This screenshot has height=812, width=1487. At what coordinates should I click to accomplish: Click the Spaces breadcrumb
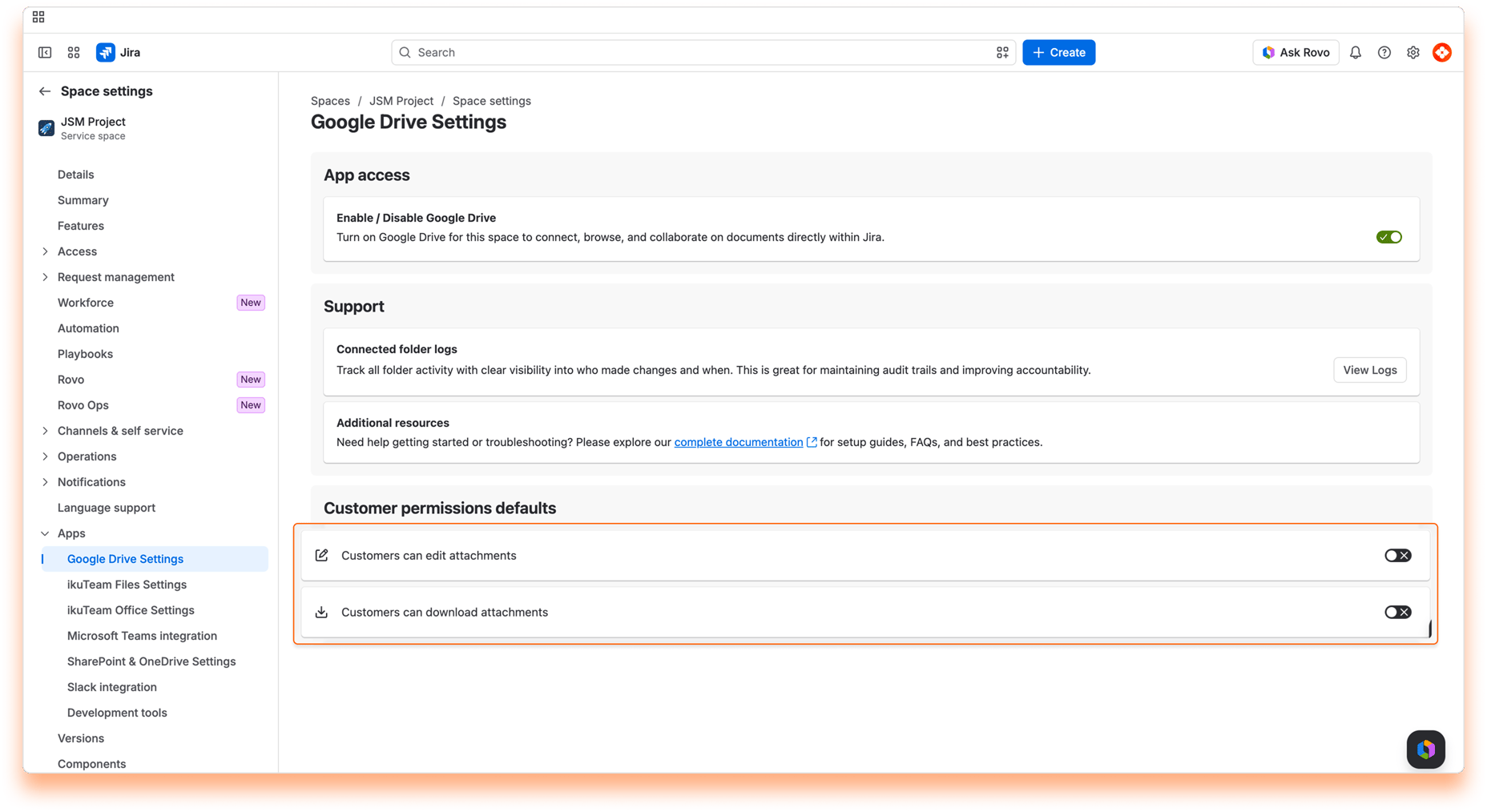pos(330,101)
